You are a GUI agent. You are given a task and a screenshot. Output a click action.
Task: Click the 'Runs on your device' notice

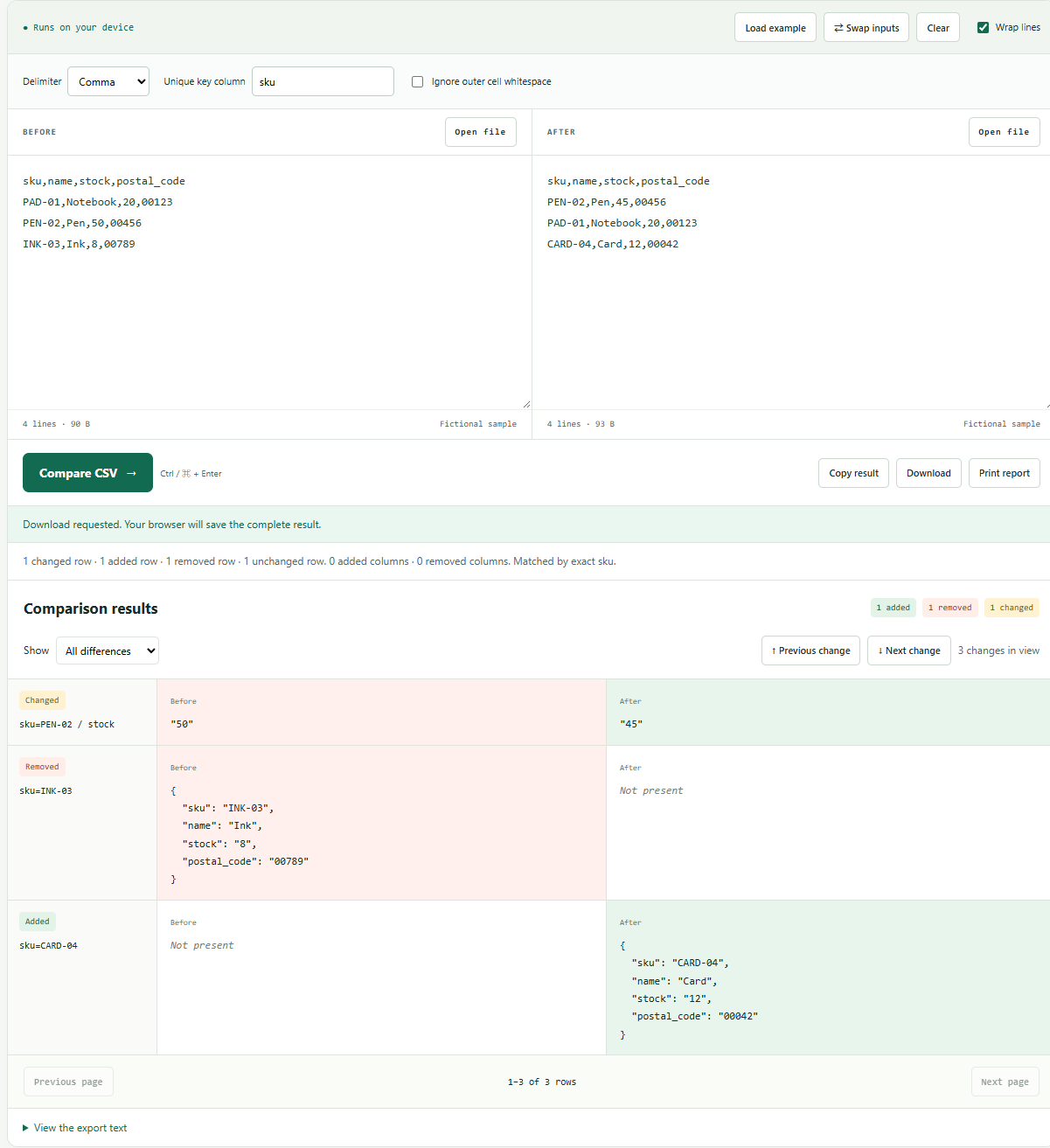click(79, 28)
